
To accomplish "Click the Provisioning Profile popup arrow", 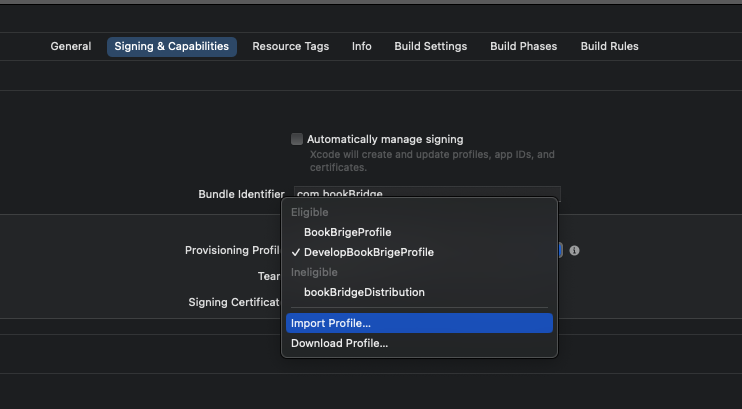I will click(560, 251).
